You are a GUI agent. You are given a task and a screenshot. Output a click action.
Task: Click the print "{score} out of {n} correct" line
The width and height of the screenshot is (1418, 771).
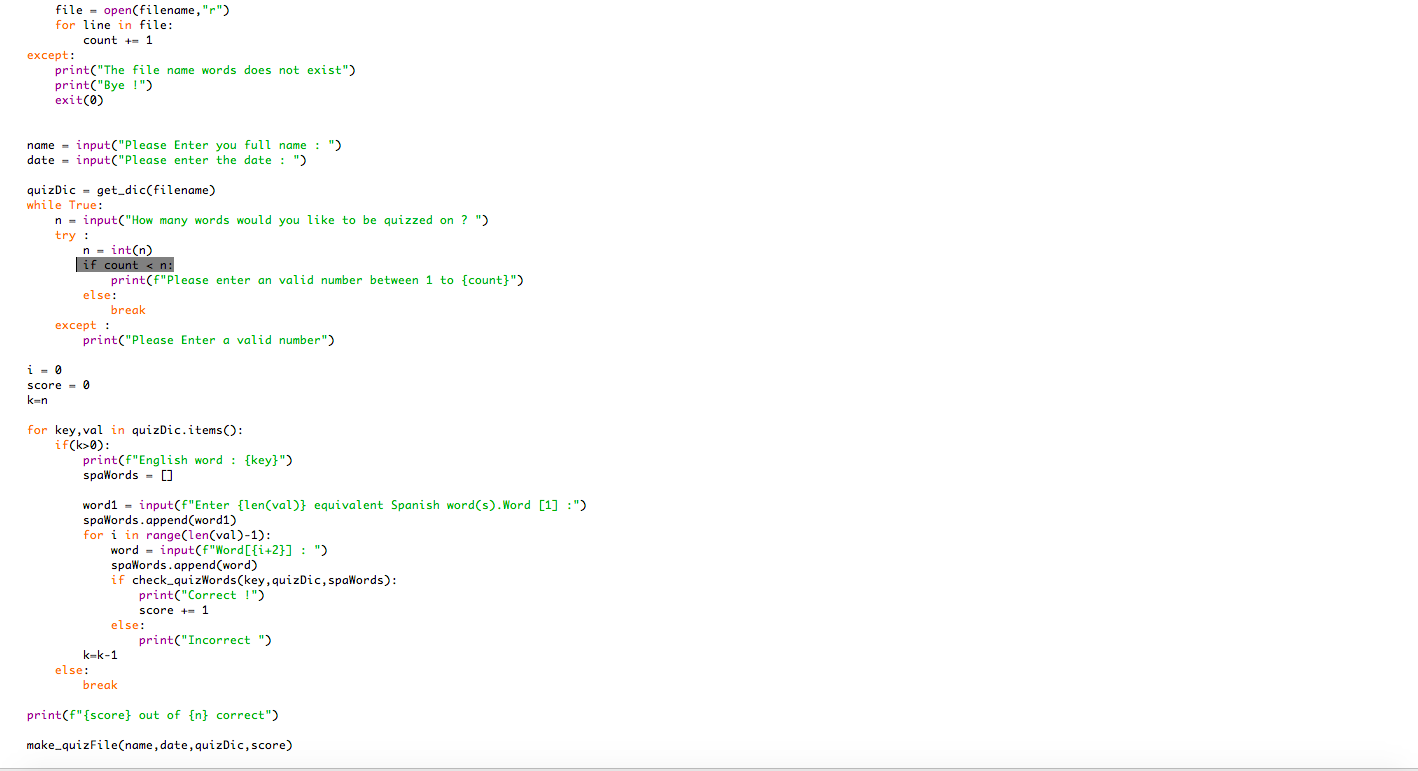153,715
